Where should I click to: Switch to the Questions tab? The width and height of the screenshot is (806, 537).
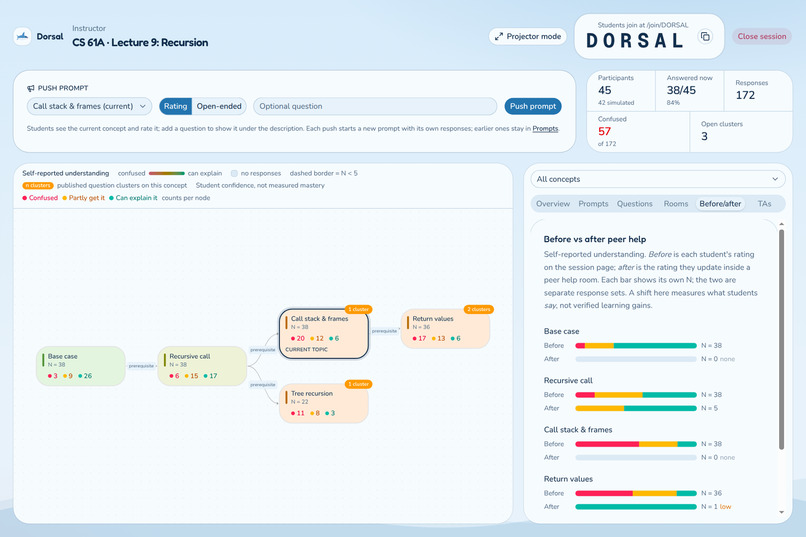pos(634,204)
